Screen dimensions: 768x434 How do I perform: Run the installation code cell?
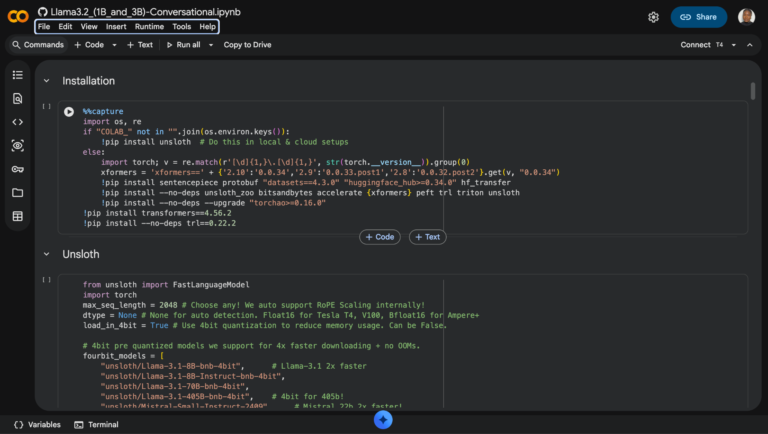click(x=69, y=112)
